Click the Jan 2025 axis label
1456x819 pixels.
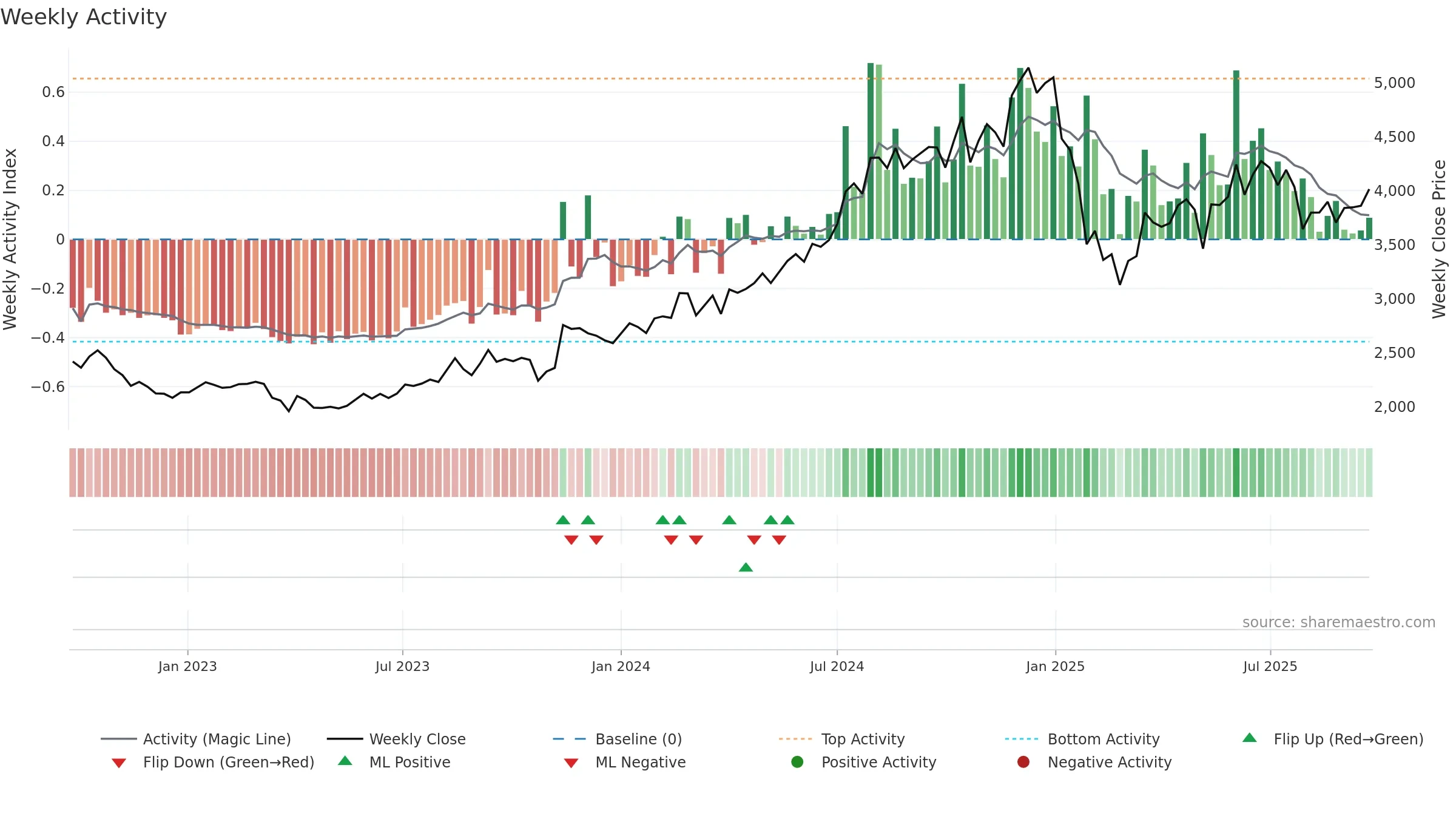(x=1055, y=666)
